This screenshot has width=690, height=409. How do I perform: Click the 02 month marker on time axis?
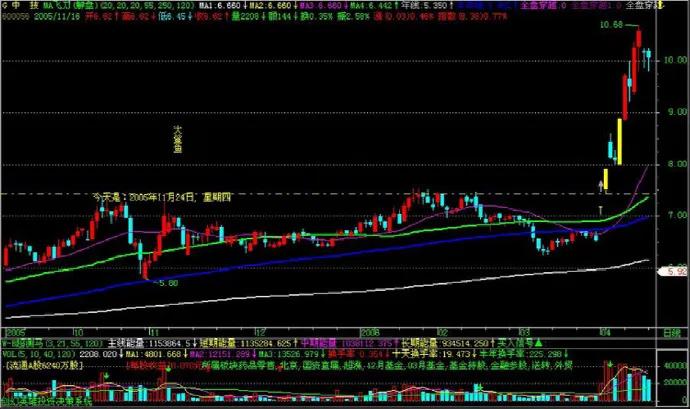pos(442,332)
